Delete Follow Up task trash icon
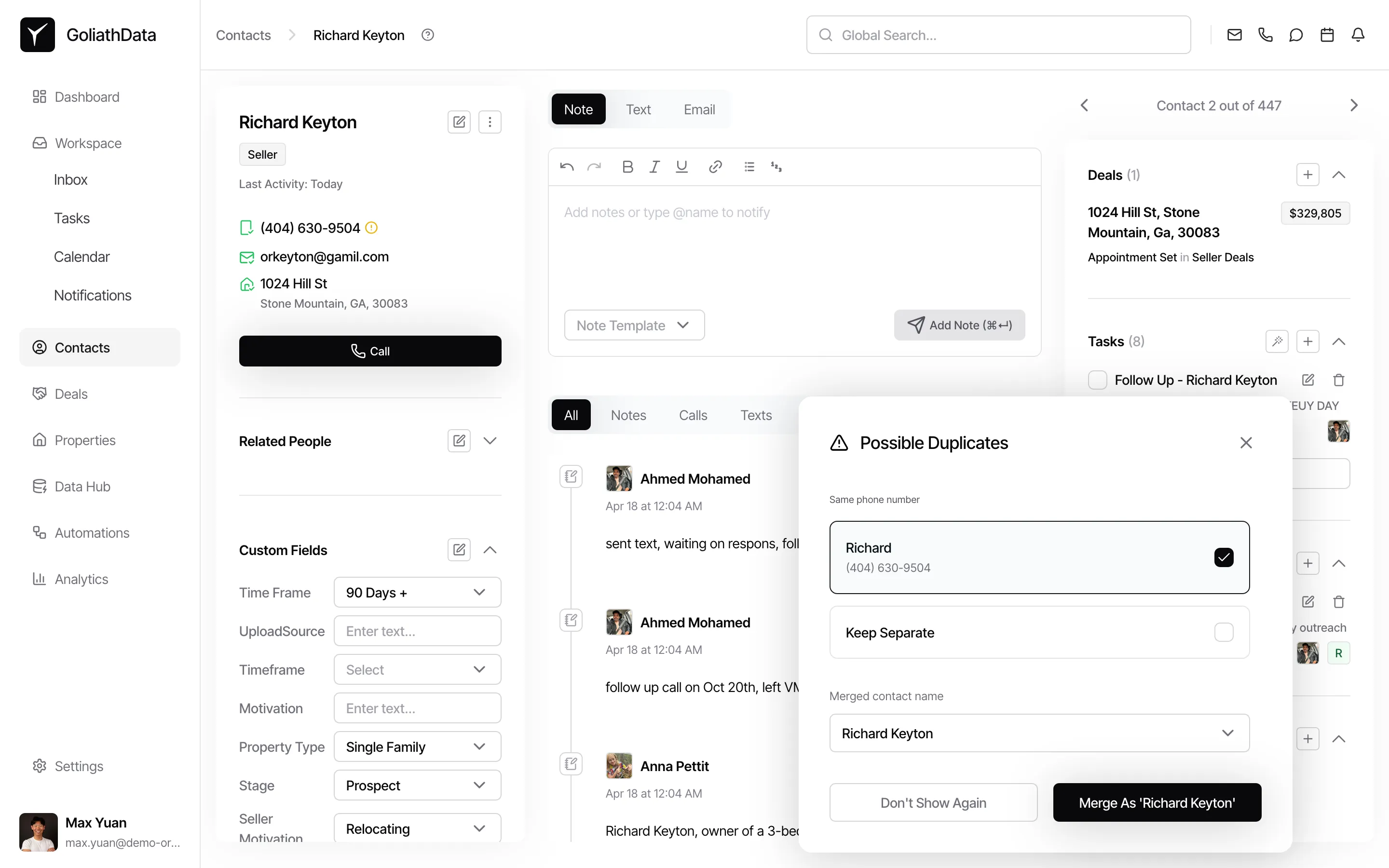 pyautogui.click(x=1338, y=380)
